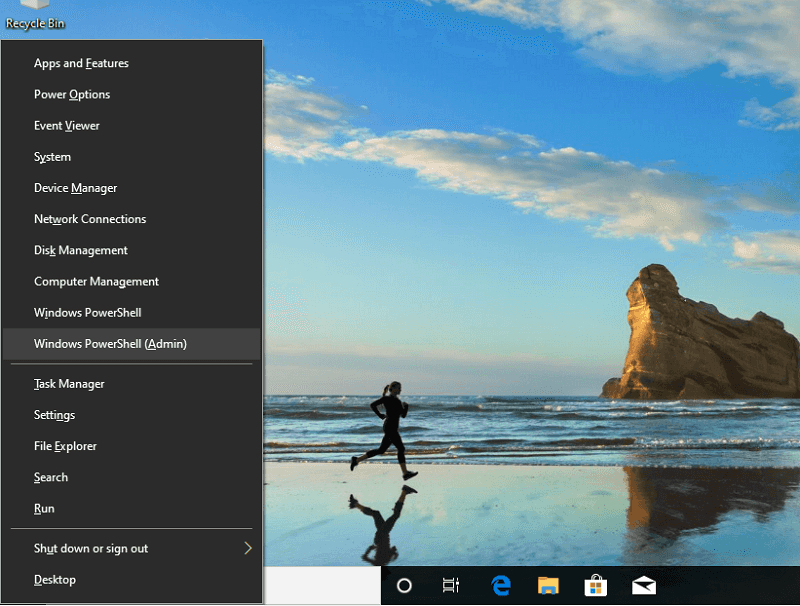The height and width of the screenshot is (606, 800).
Task: Click the taskbar search box
Action: [x=321, y=586]
